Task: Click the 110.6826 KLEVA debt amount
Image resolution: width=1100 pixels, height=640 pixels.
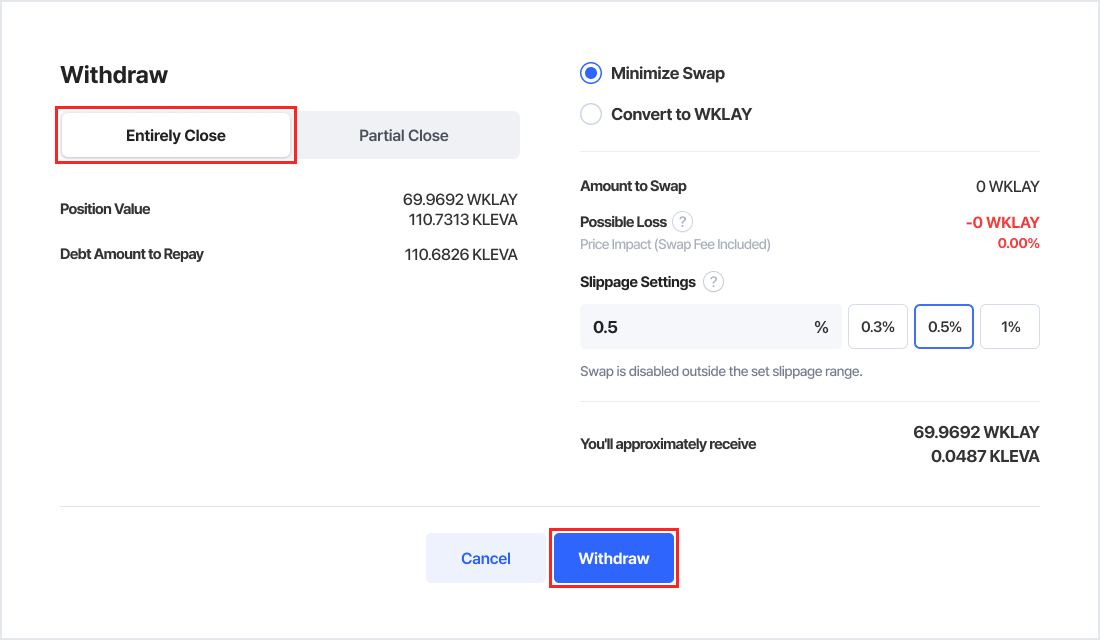Action: (461, 255)
